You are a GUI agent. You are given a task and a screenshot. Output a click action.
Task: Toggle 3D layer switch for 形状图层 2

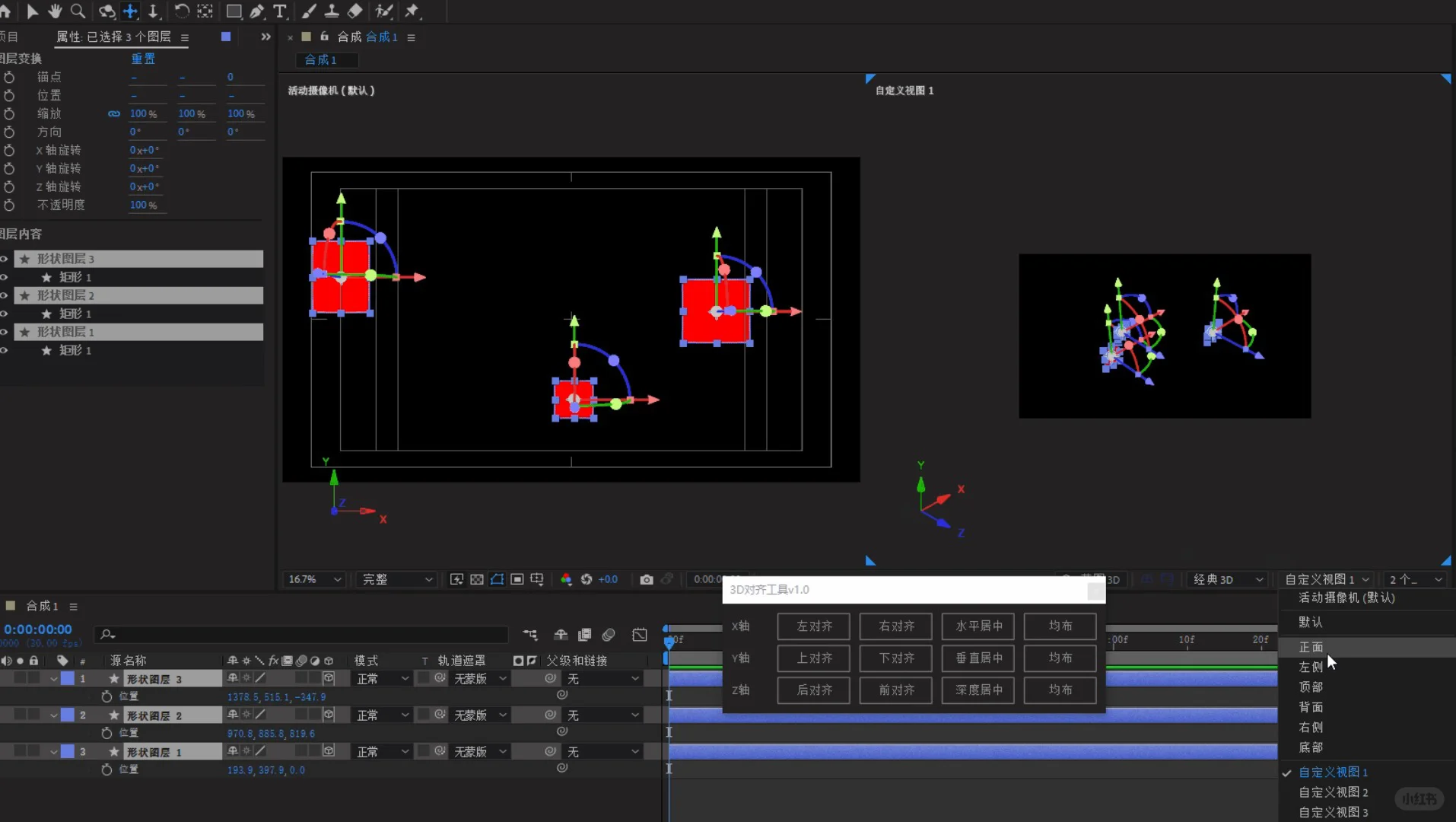[329, 714]
